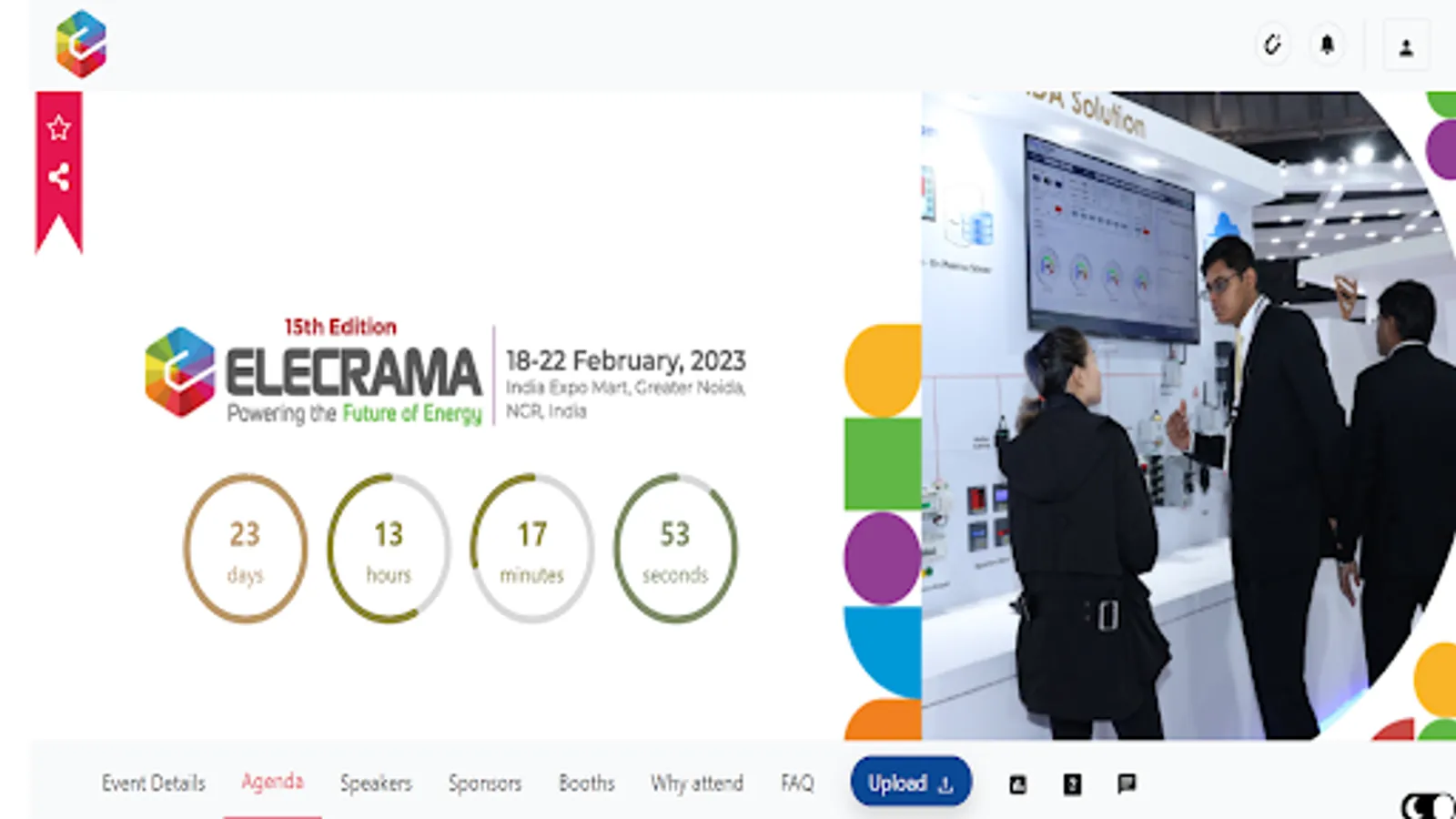
Task: Click the question-mark document icon
Action: pos(1073,784)
